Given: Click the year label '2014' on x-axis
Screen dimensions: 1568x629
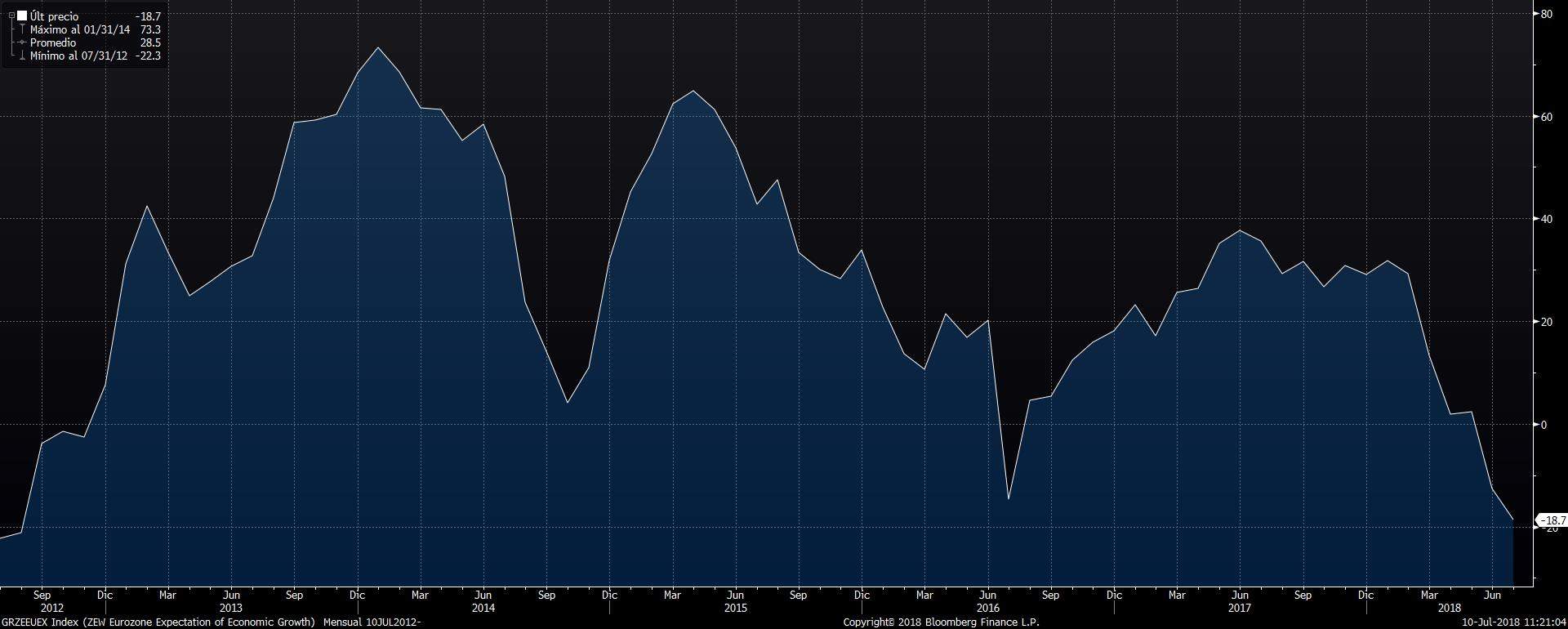Looking at the screenshot, I should pos(483,608).
